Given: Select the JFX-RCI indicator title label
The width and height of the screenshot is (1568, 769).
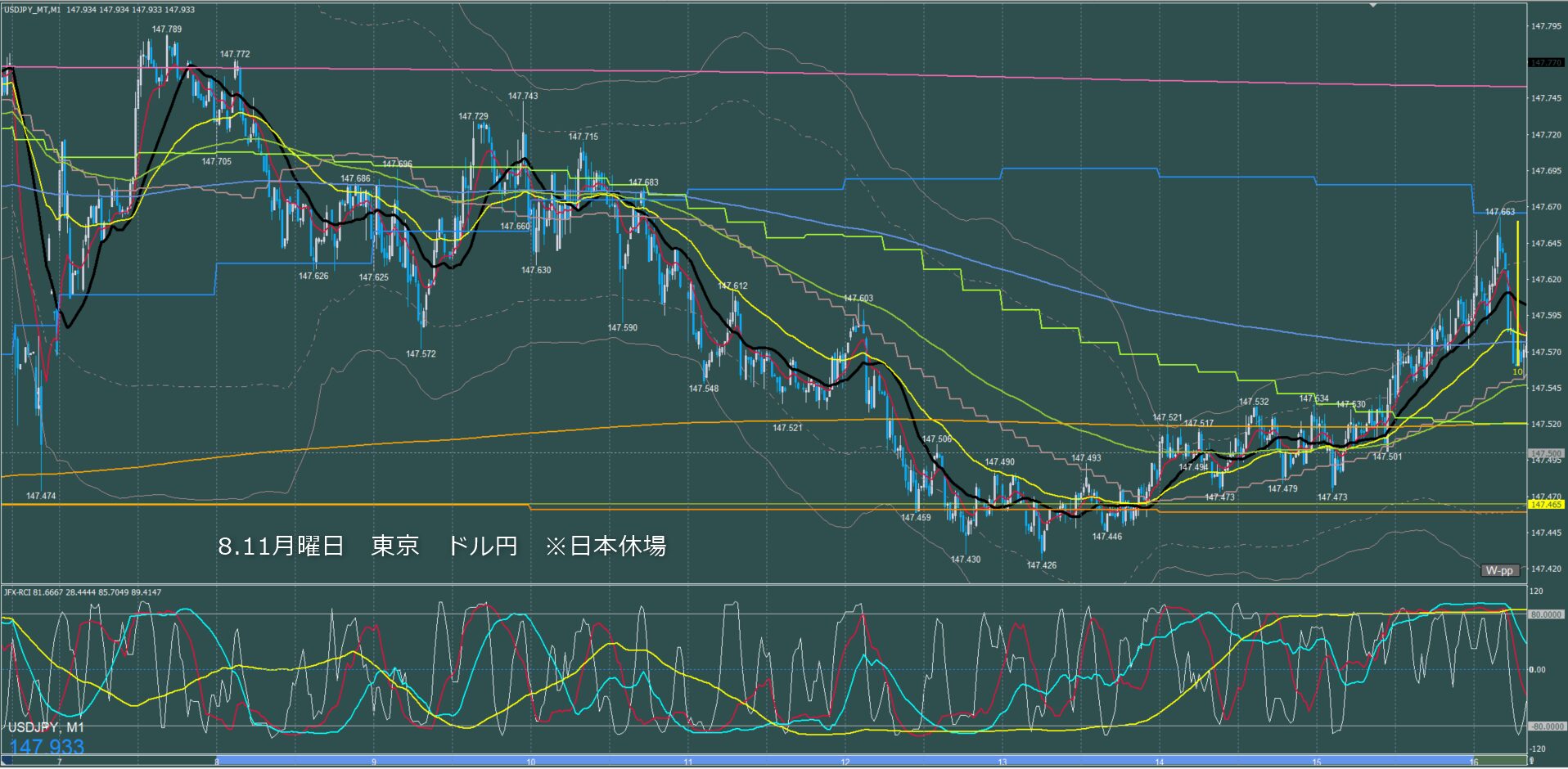Looking at the screenshot, I should pyautogui.click(x=83, y=592).
